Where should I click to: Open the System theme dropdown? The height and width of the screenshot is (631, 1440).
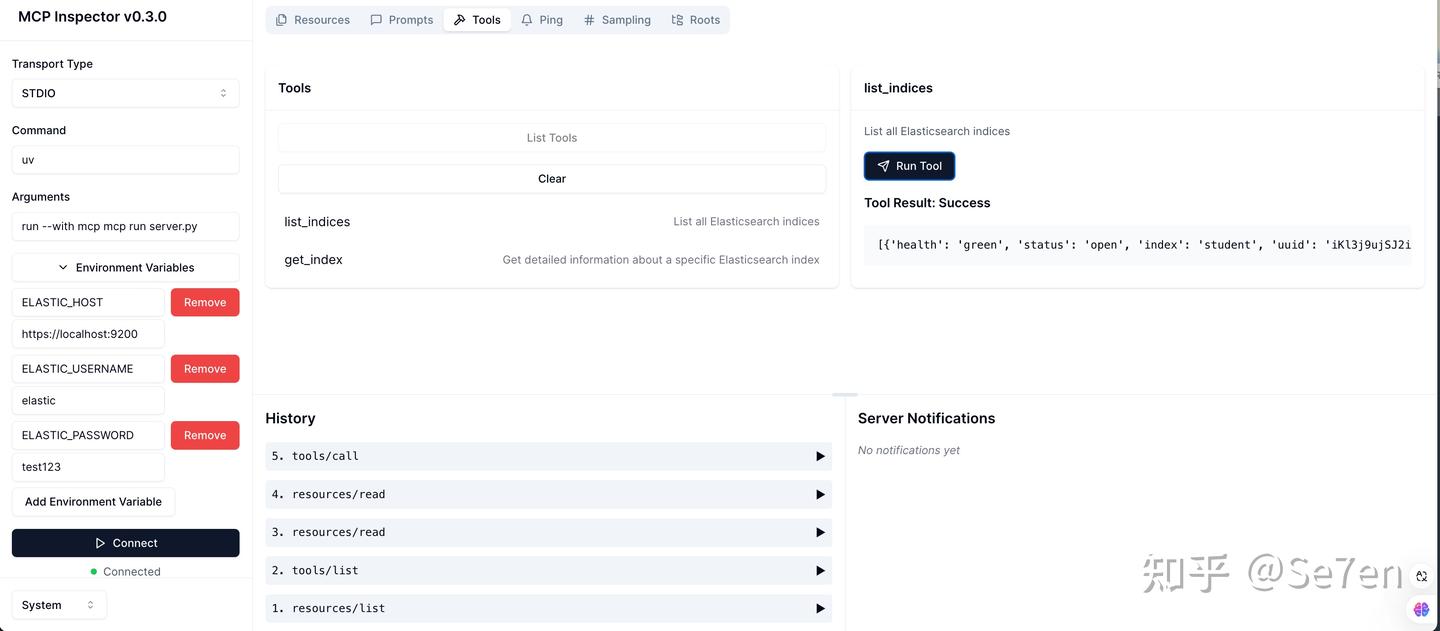click(x=59, y=604)
